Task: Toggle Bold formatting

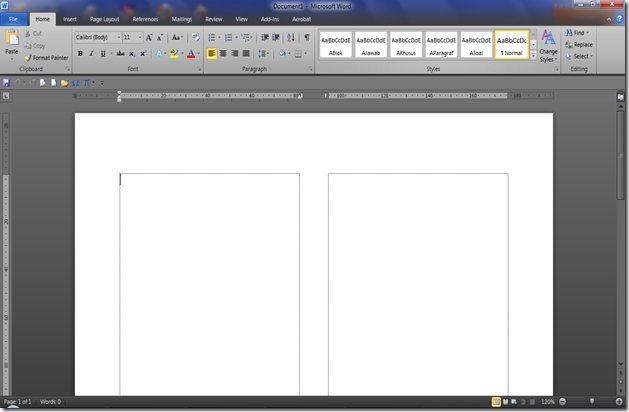Action: 80,53
